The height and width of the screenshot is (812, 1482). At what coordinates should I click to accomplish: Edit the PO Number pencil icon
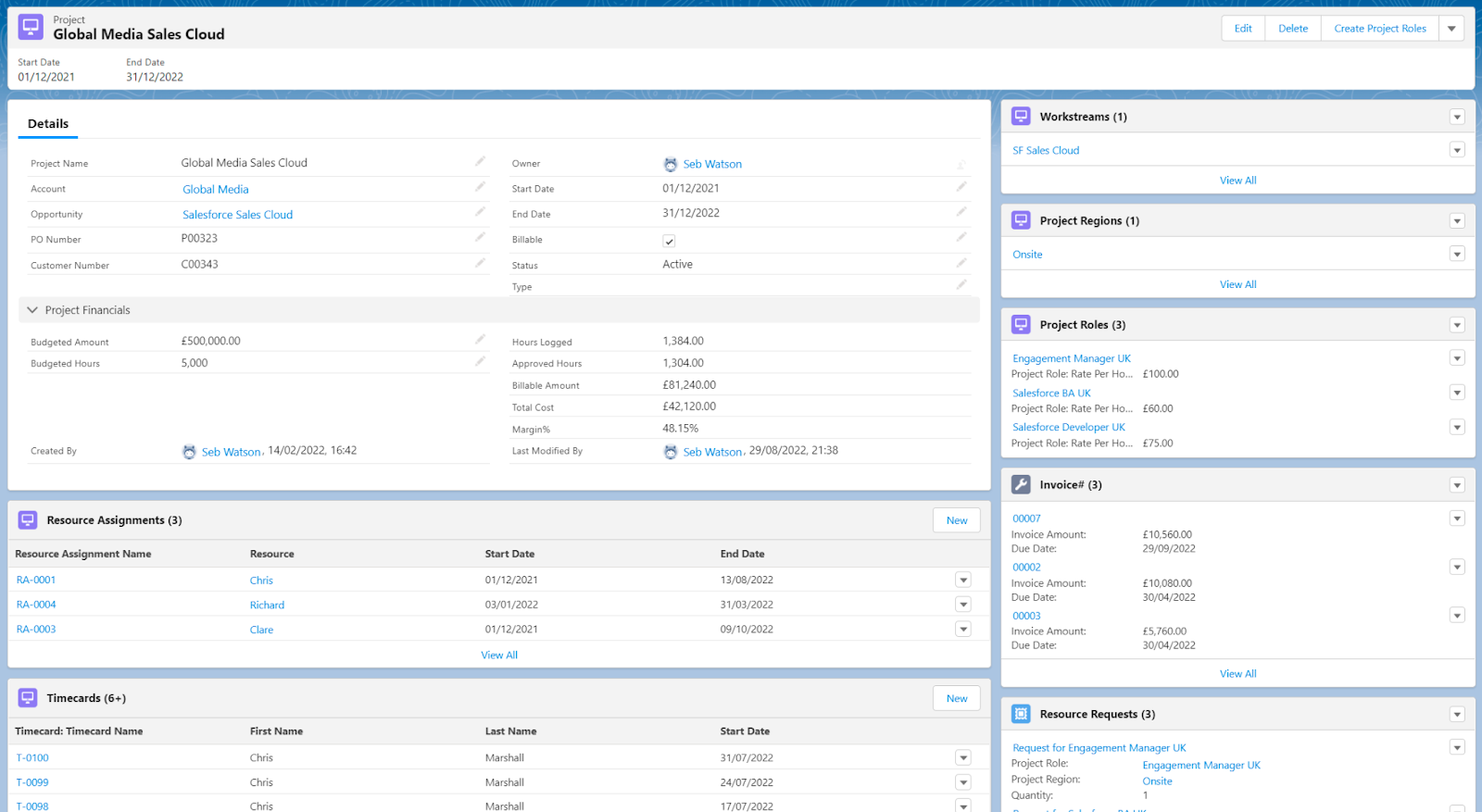click(x=481, y=237)
